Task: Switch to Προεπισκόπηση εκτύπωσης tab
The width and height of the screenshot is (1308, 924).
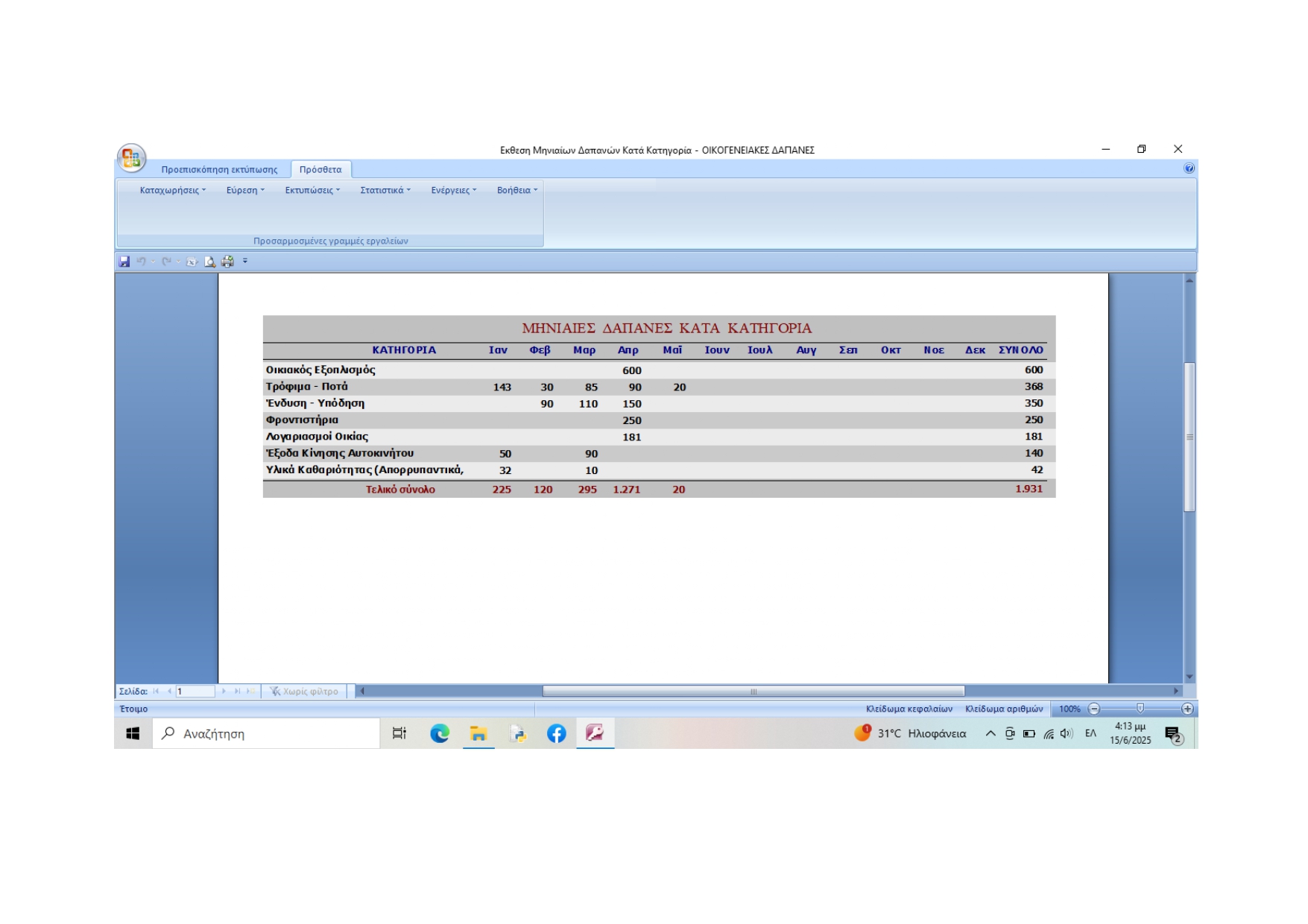Action: [x=219, y=169]
